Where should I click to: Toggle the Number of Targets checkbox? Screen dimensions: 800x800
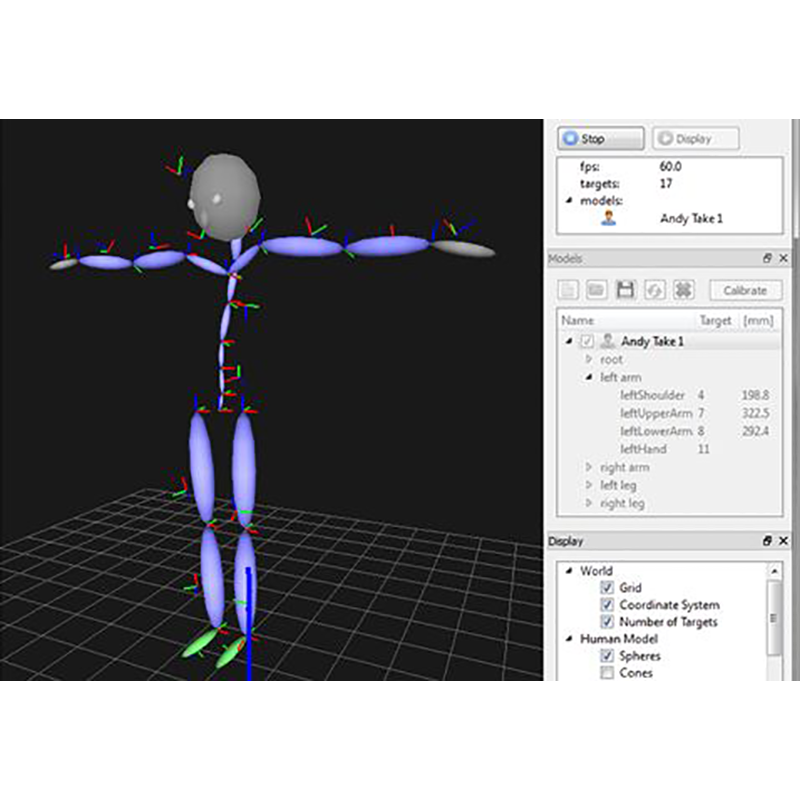pos(607,621)
